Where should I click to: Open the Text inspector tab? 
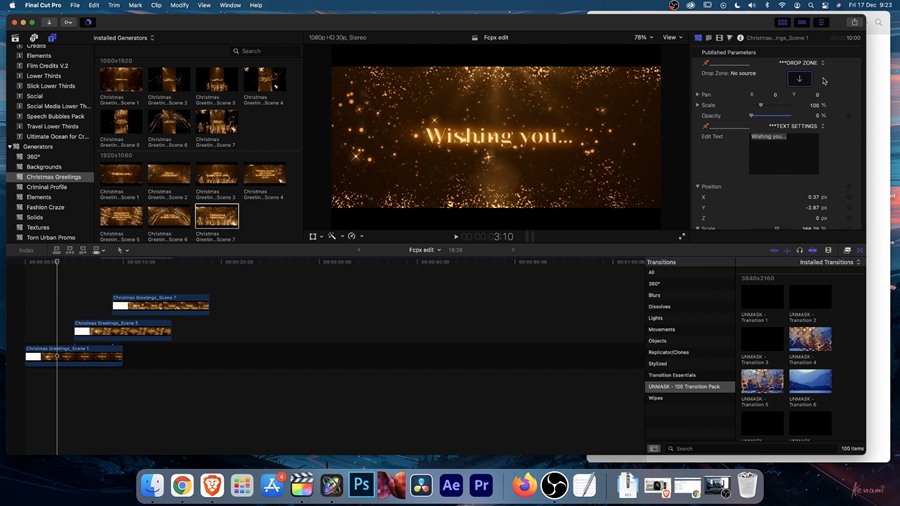coord(708,38)
